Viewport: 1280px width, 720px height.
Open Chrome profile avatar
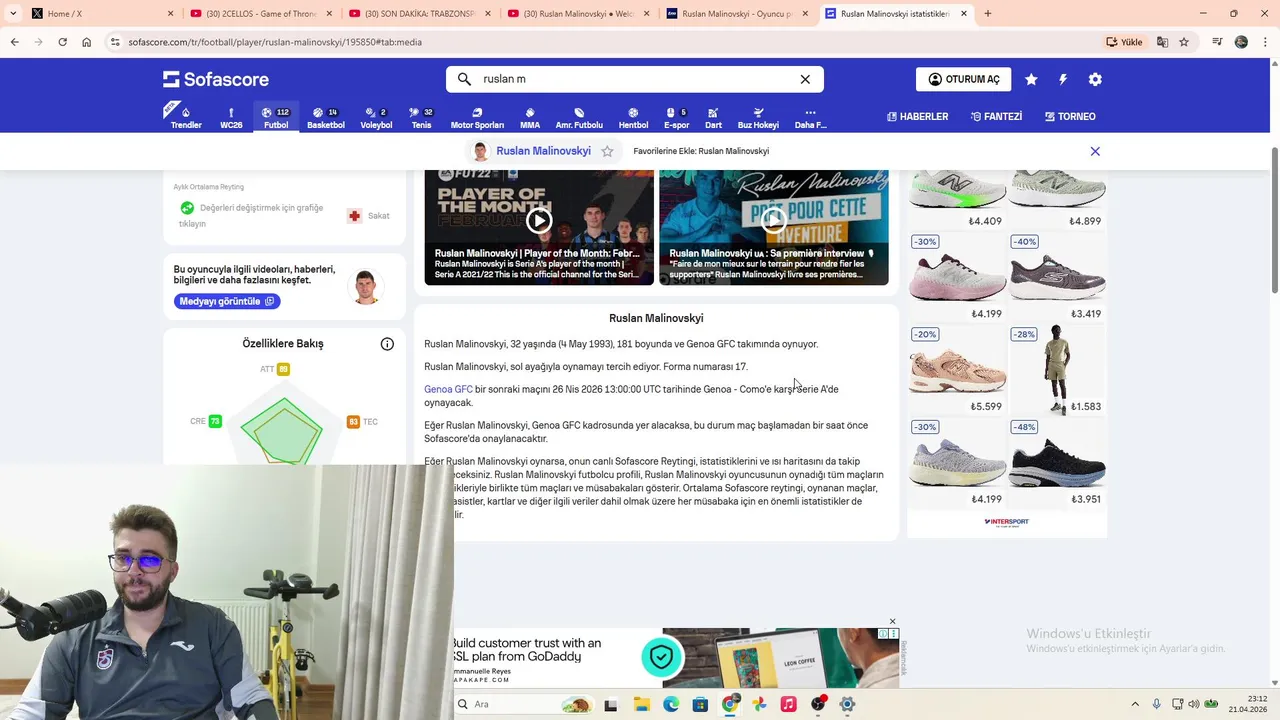(1241, 42)
